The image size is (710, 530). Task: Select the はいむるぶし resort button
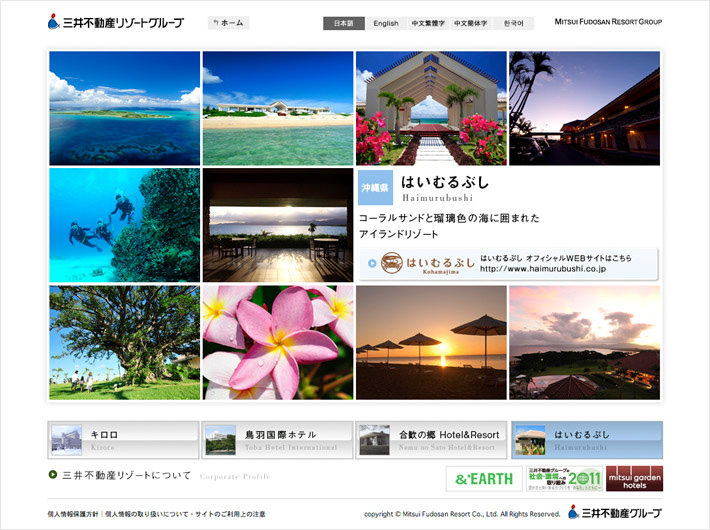(x=587, y=440)
